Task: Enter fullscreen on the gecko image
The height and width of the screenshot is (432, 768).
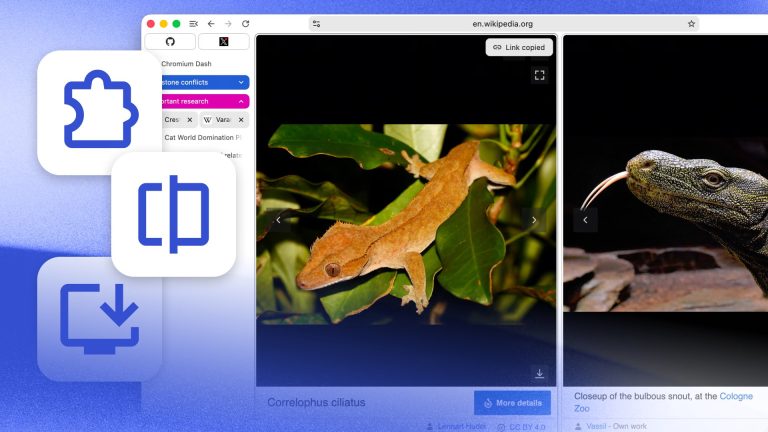Action: click(x=539, y=75)
